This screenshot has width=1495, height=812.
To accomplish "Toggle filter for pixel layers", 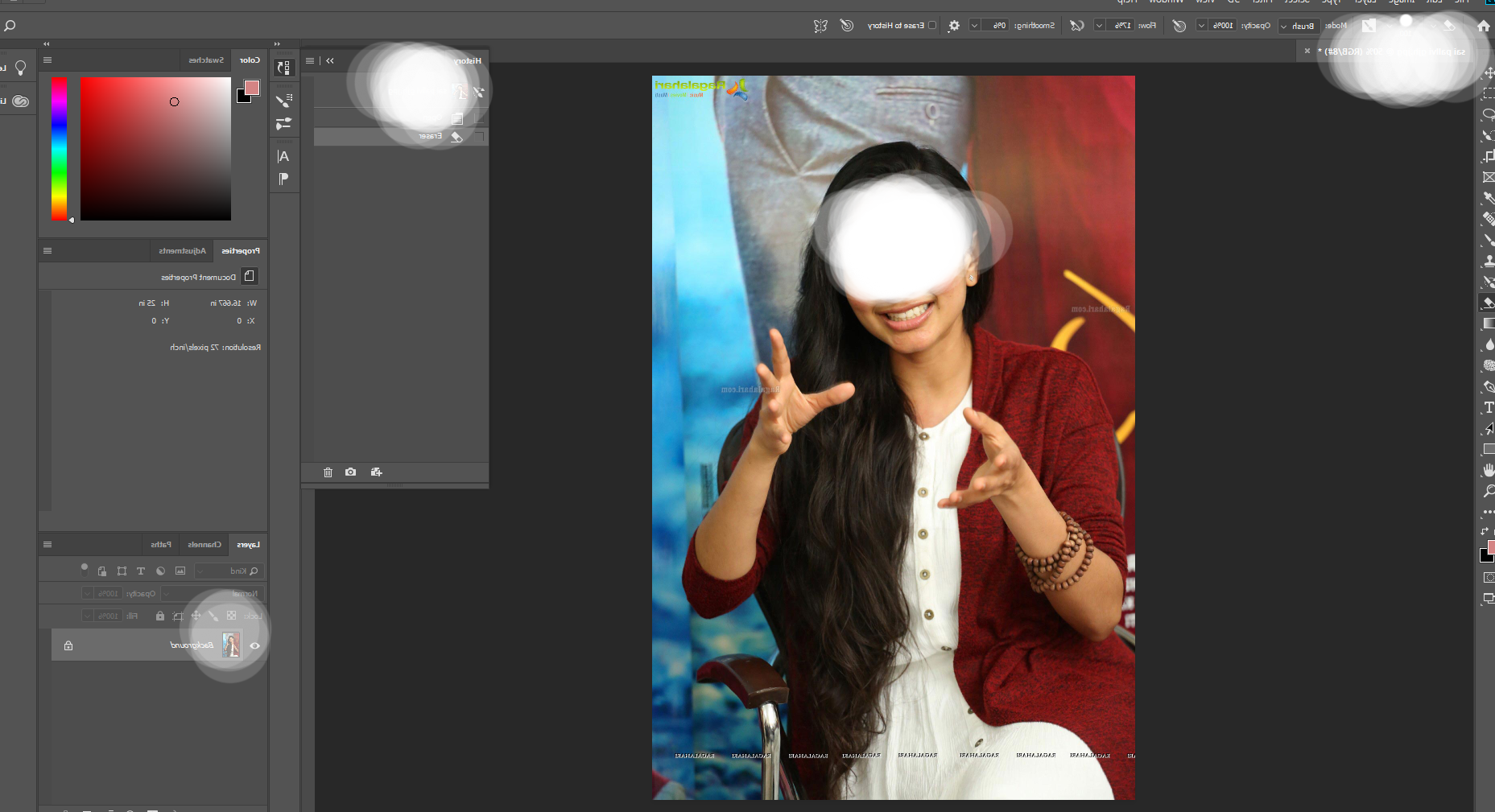I will pos(180,571).
